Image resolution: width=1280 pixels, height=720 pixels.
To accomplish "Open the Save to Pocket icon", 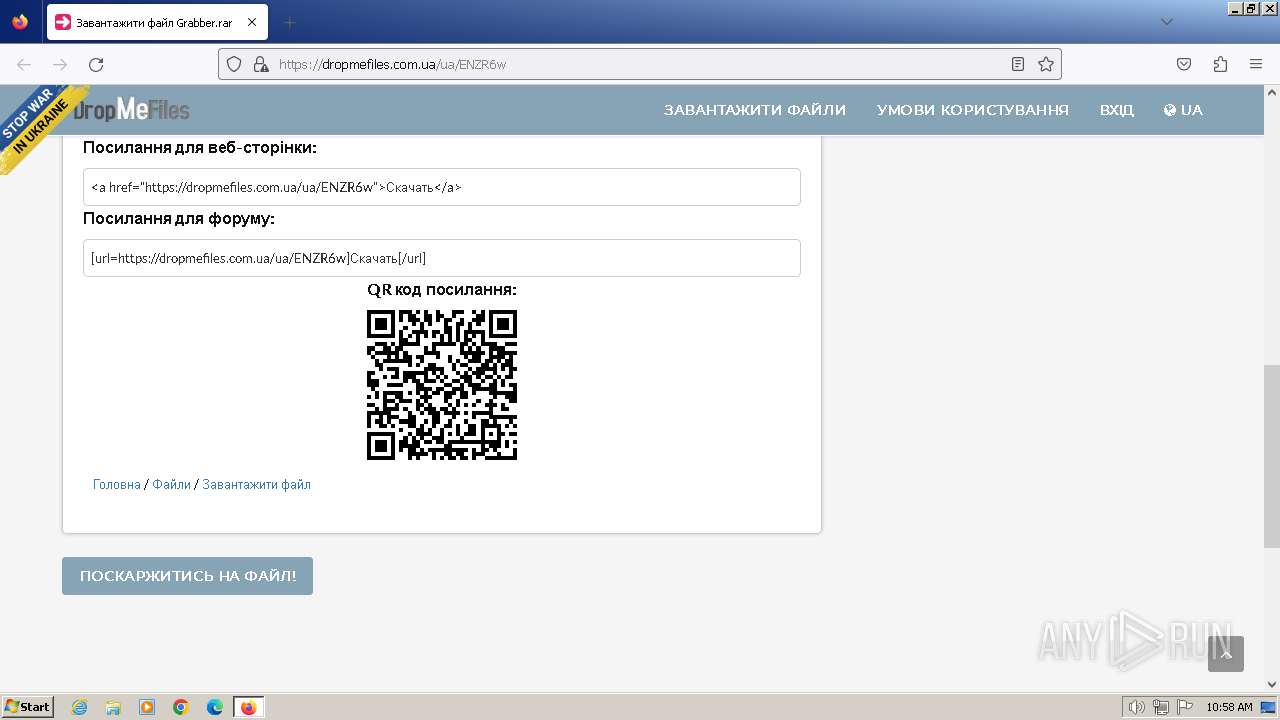I will [x=1184, y=64].
